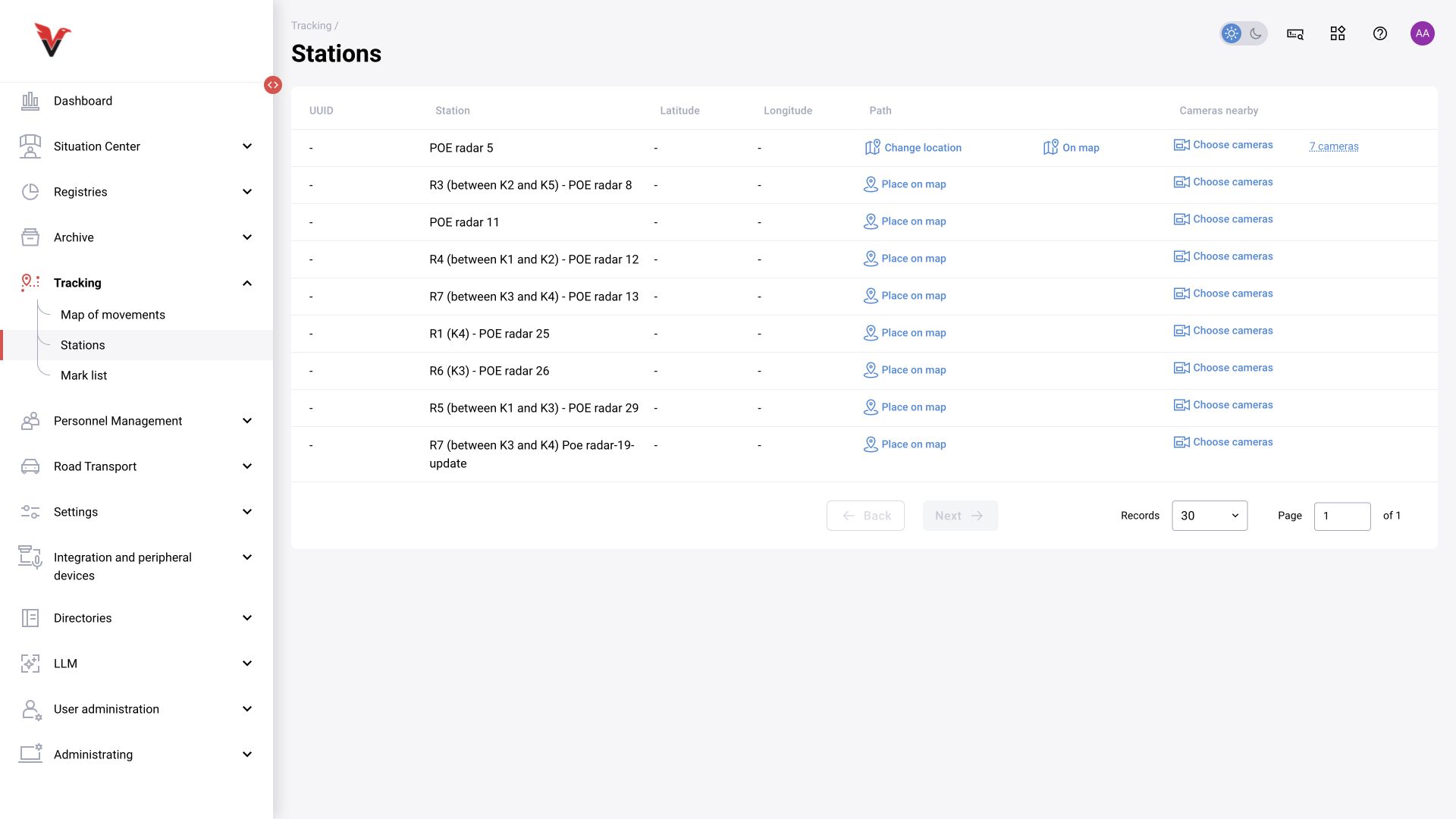
Task: Place POE radar 11 on map
Action: click(x=905, y=221)
